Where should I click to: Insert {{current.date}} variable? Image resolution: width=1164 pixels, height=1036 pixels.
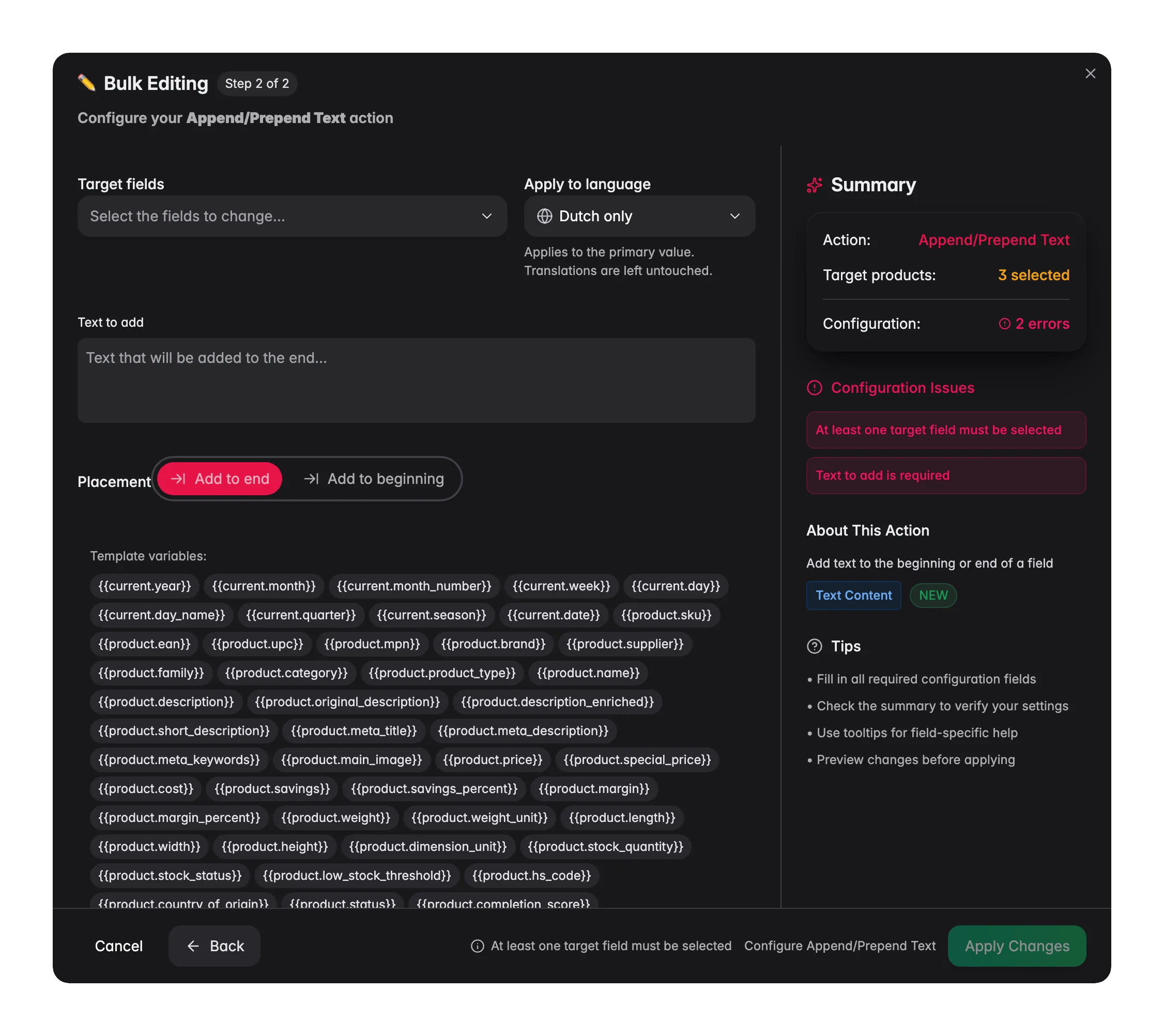(554, 615)
